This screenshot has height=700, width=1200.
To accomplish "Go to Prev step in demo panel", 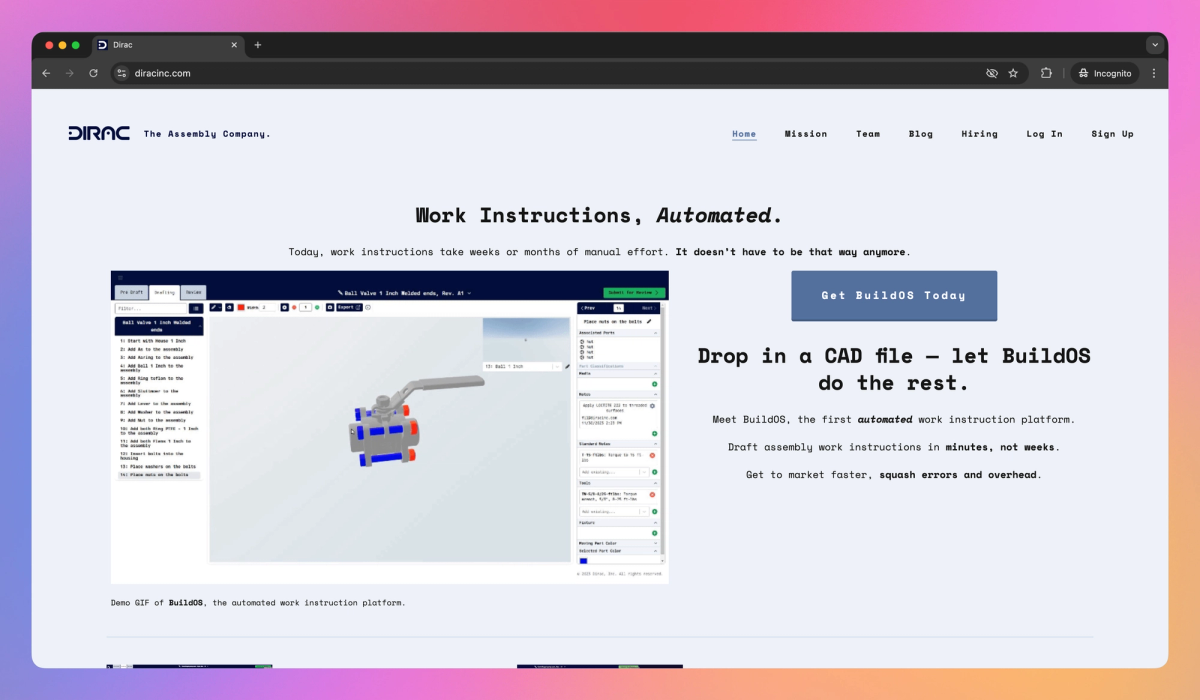I will pyautogui.click(x=588, y=308).
